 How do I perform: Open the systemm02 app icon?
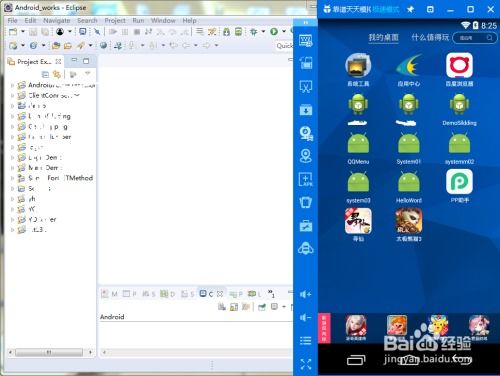(x=459, y=144)
